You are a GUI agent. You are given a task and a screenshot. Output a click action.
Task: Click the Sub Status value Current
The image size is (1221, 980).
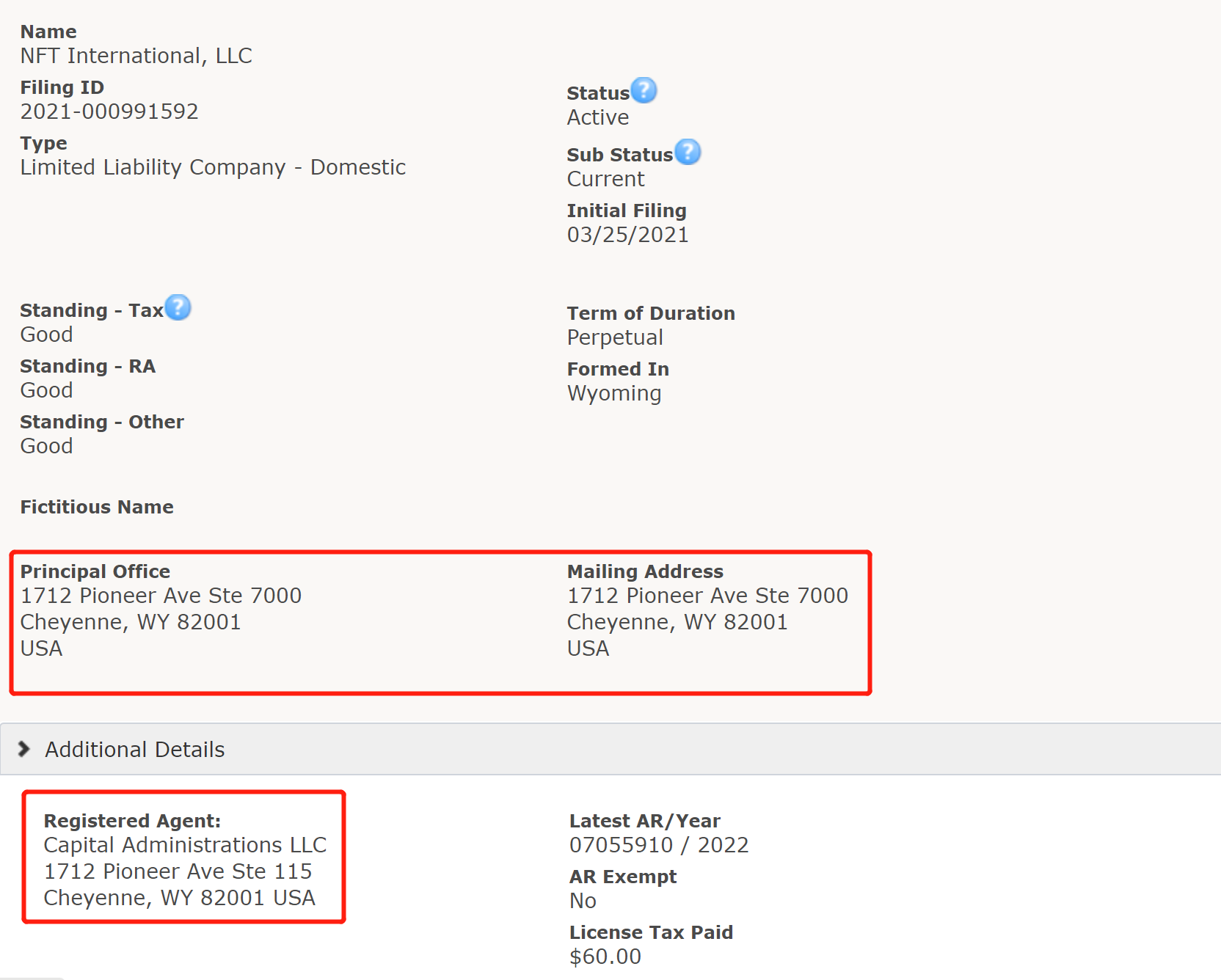pyautogui.click(x=606, y=179)
